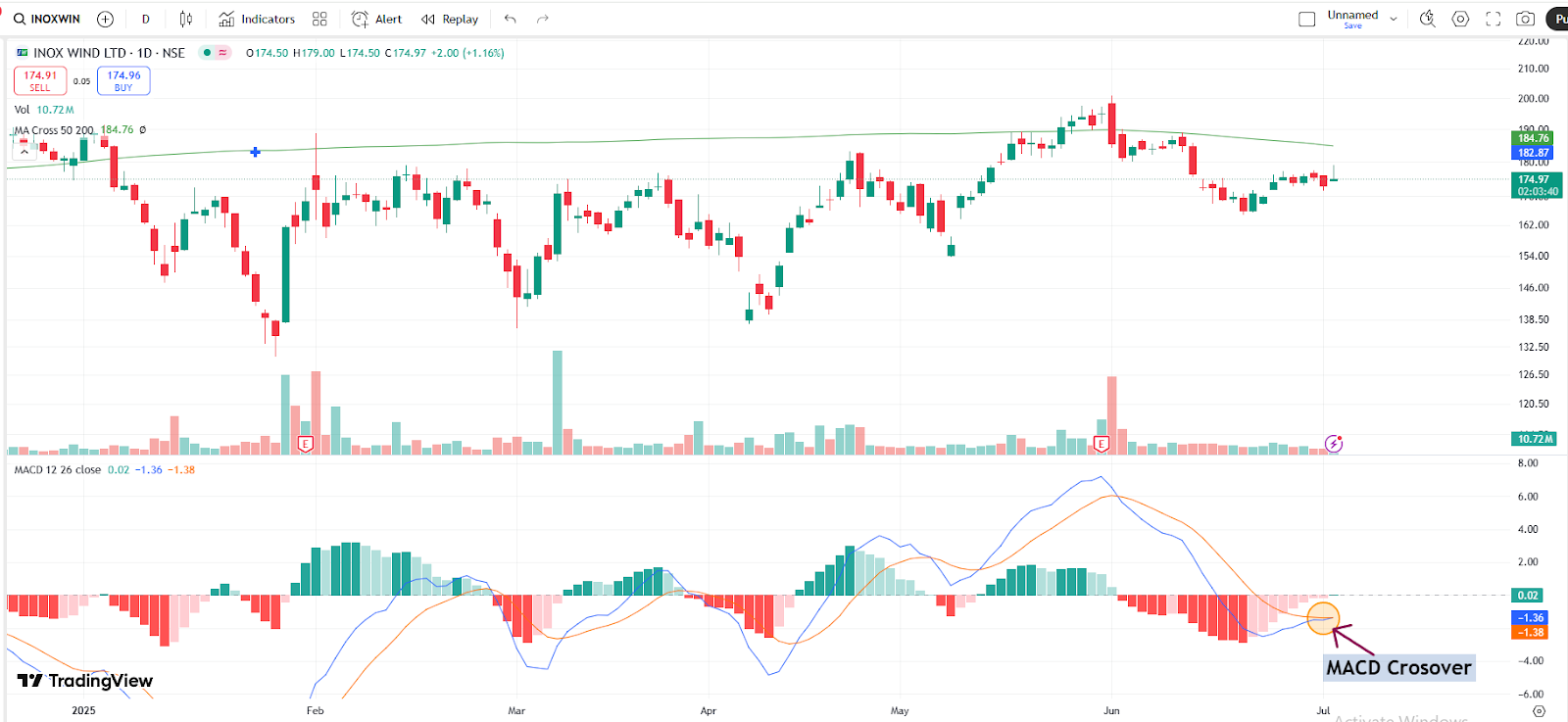The image size is (1568, 722).
Task: Toggle fullscreen mode
Action: coord(1493,19)
